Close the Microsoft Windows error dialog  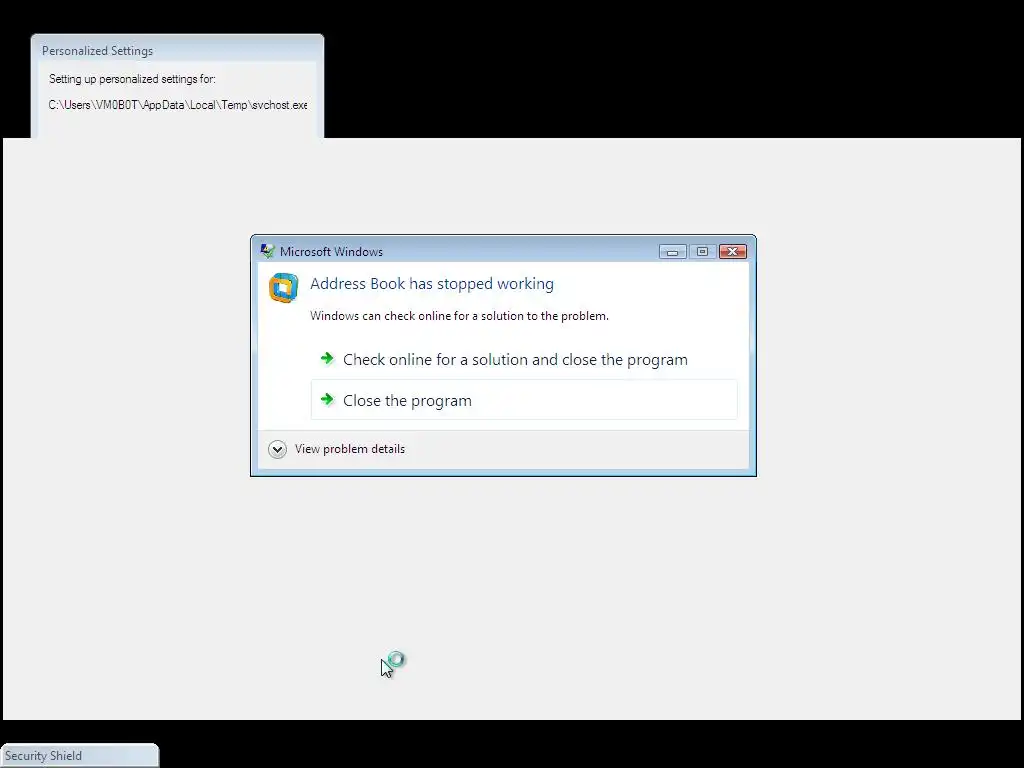[733, 251]
